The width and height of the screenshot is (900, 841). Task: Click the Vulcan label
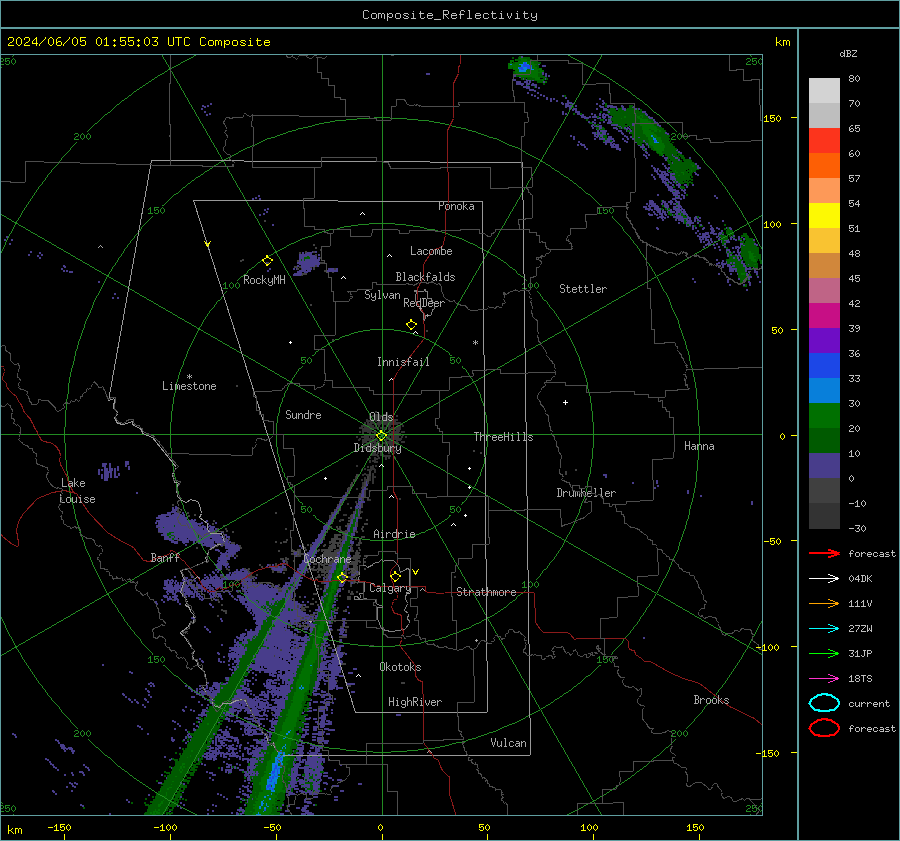point(509,743)
